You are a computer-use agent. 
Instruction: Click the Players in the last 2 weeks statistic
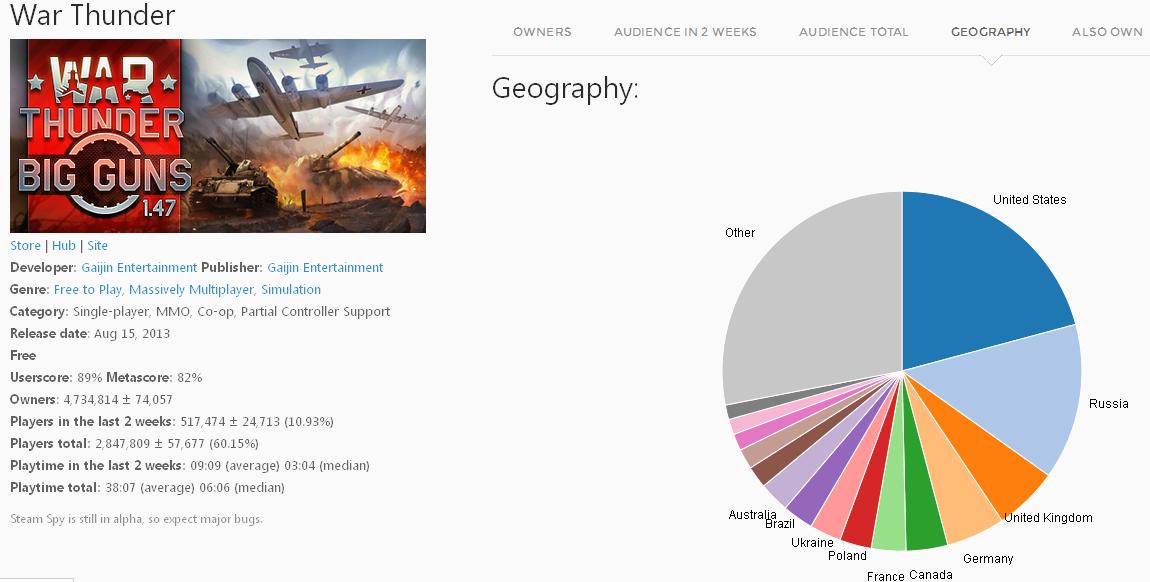click(172, 421)
